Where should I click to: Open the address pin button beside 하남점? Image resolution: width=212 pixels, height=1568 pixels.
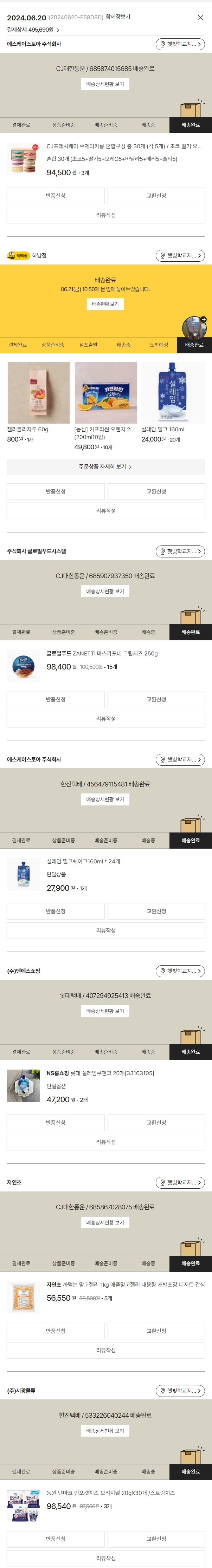tap(180, 256)
